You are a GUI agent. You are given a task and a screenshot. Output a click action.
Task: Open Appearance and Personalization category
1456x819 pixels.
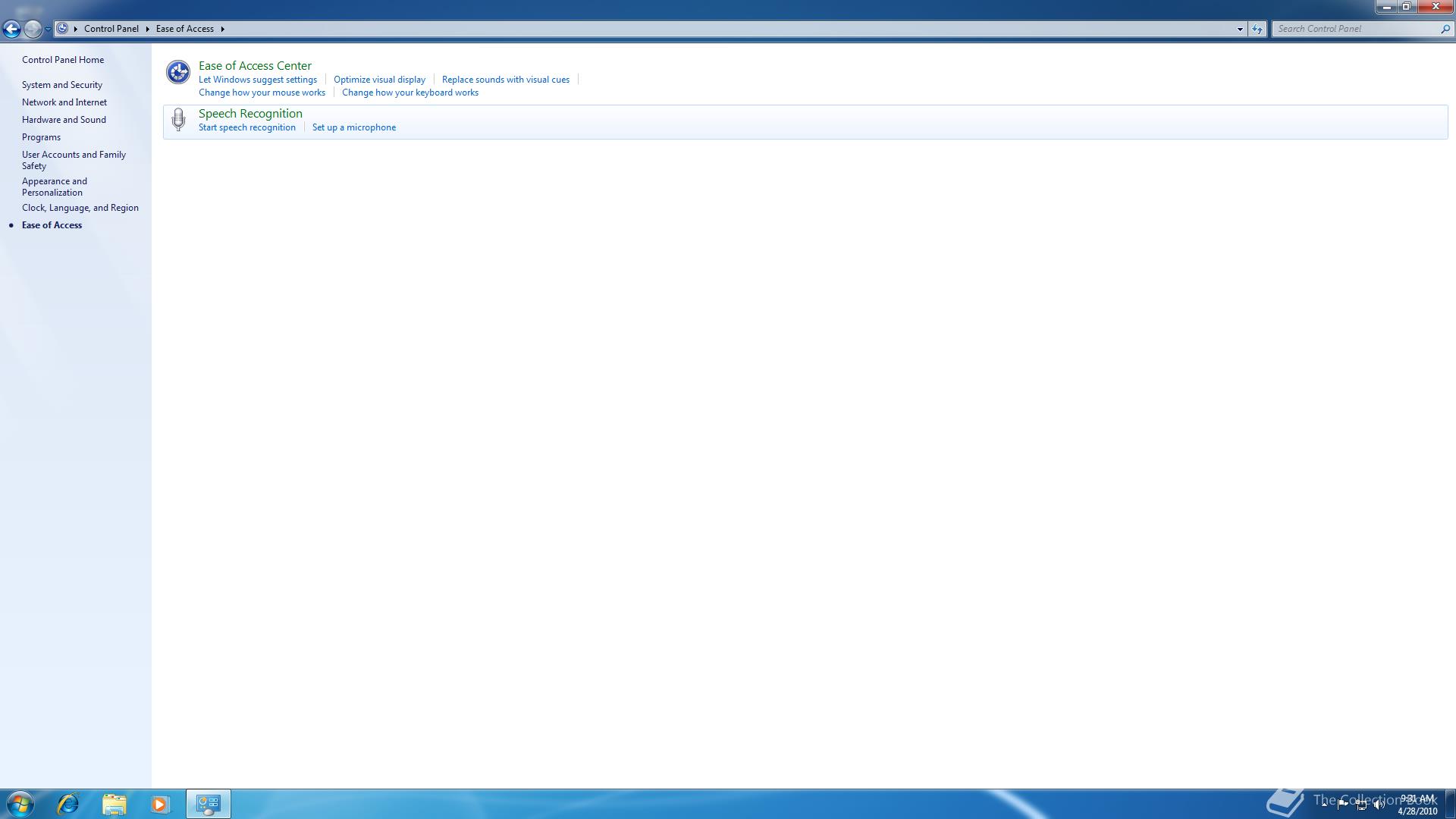point(55,187)
